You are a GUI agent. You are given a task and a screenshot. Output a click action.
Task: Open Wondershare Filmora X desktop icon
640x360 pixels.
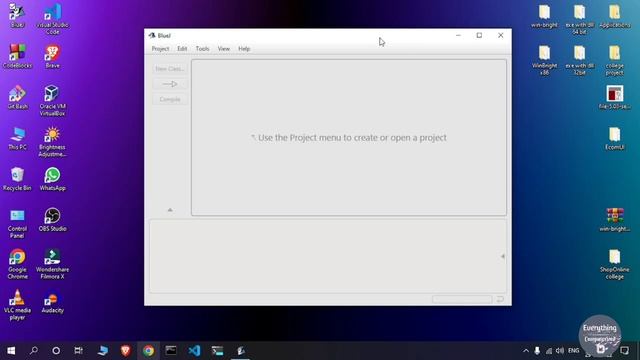pyautogui.click(x=53, y=264)
